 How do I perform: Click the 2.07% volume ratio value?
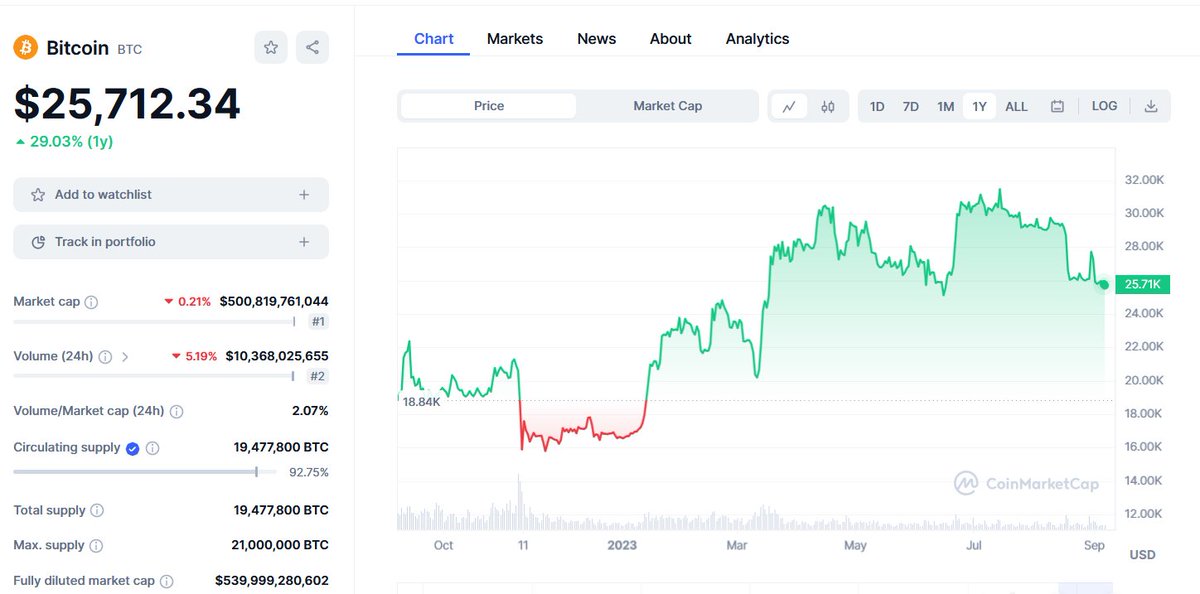[309, 411]
